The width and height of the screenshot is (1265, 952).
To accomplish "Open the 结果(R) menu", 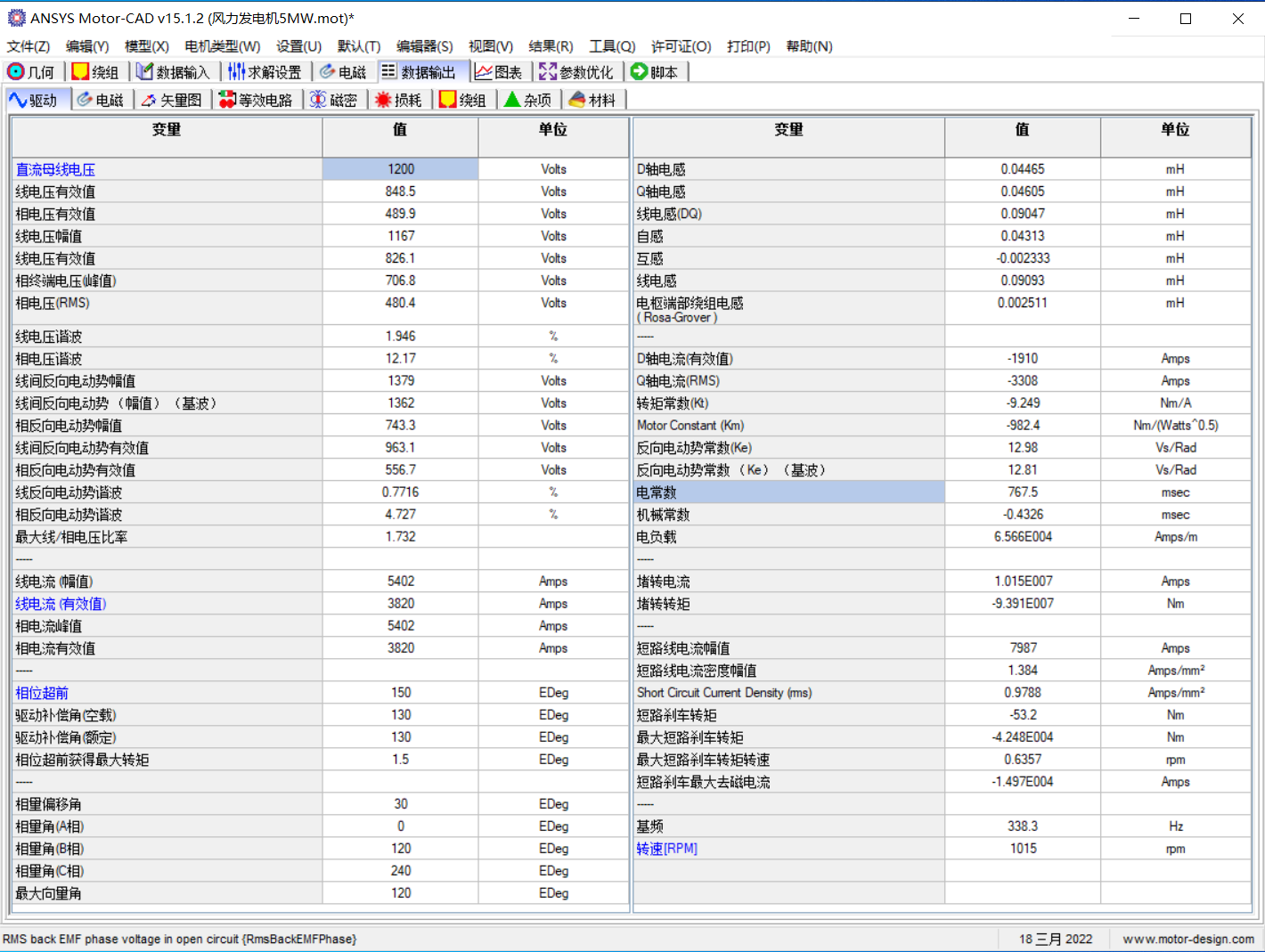I will tap(551, 46).
